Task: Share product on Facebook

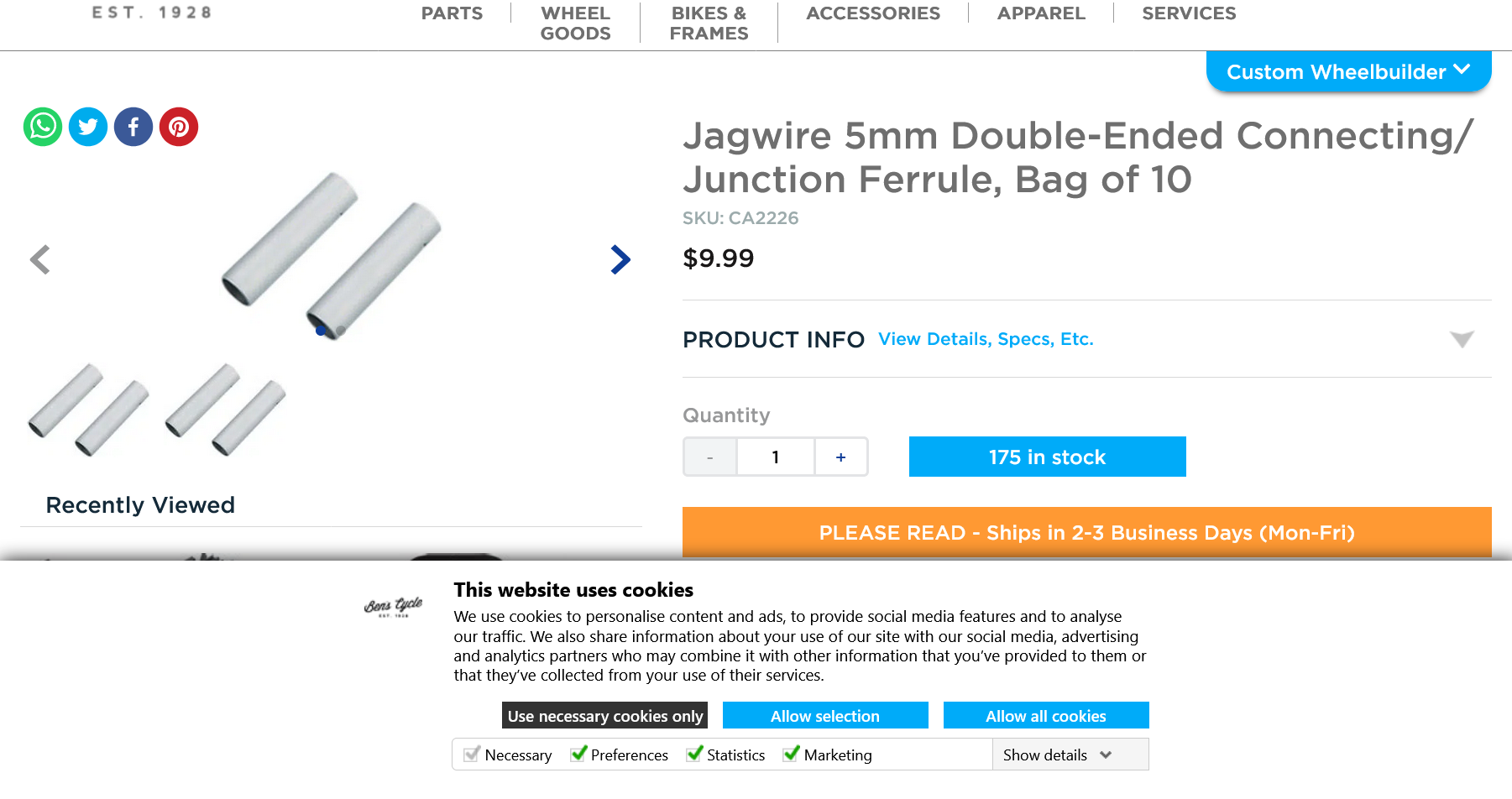Action: coord(133,127)
